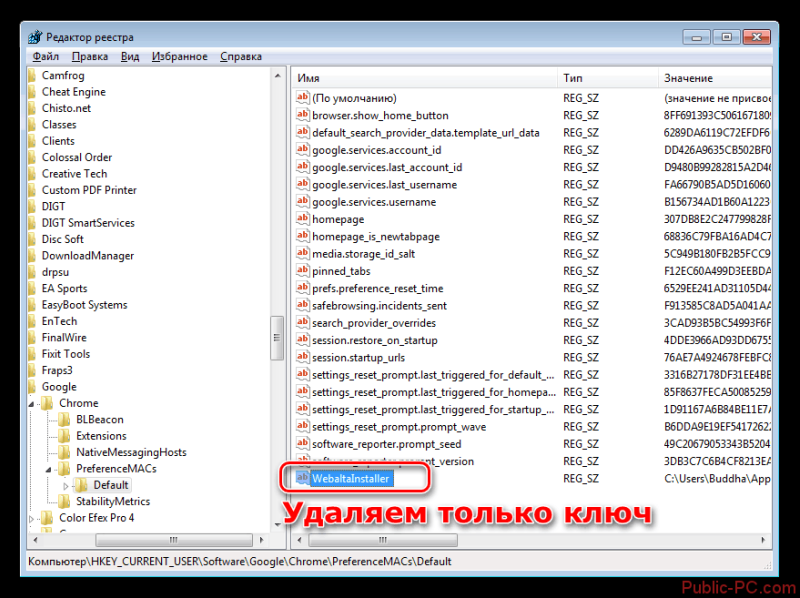Select the settings_reset_prompt.last_triggered_for_homepa... value
The image size is (800, 598).
pyautogui.click(x=434, y=392)
